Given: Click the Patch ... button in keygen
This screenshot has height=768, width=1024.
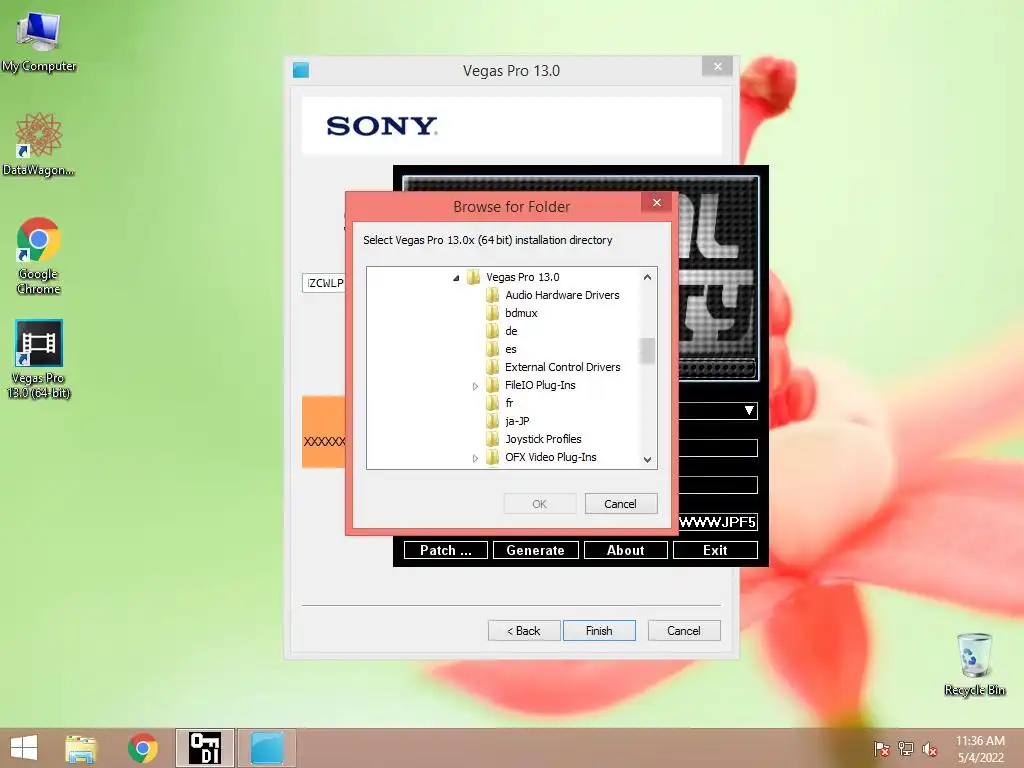Looking at the screenshot, I should click(445, 550).
